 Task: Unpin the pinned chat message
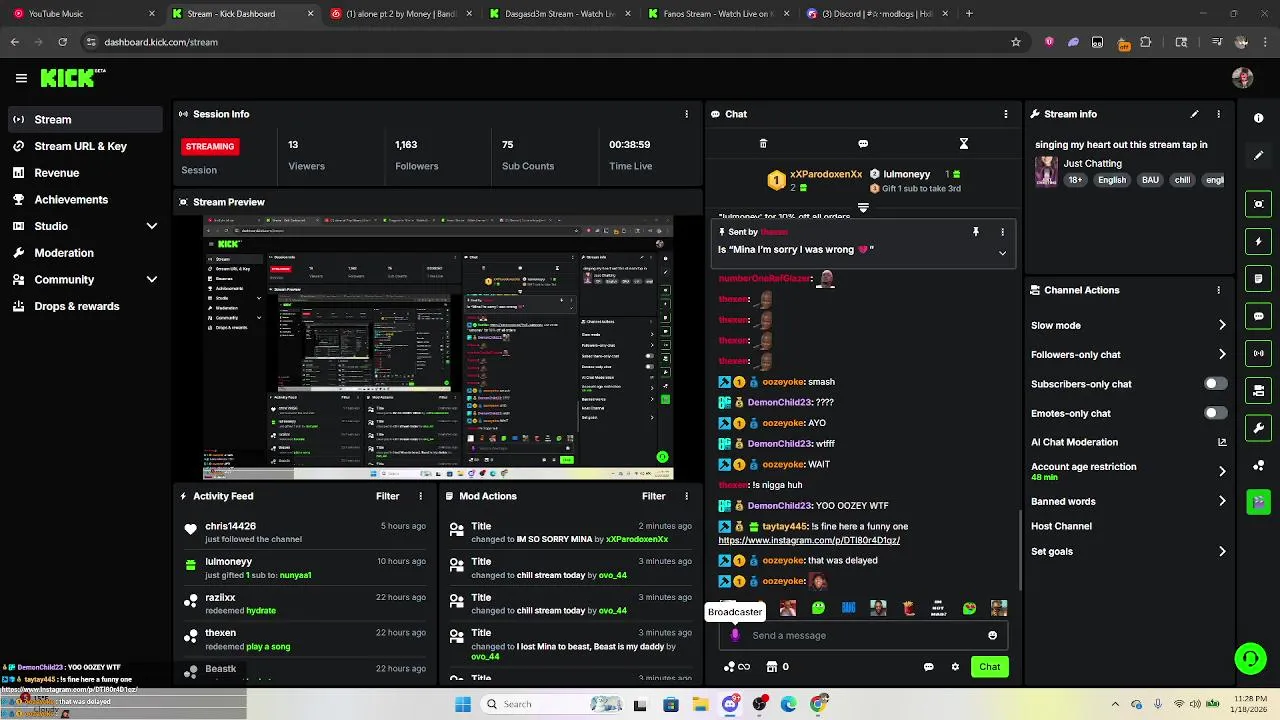click(x=976, y=232)
